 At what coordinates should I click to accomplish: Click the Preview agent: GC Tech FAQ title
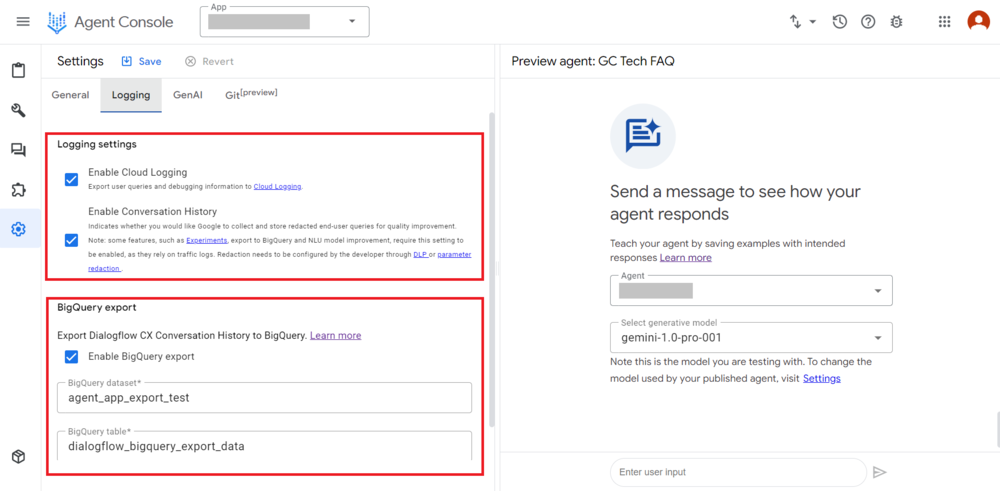[x=592, y=61]
